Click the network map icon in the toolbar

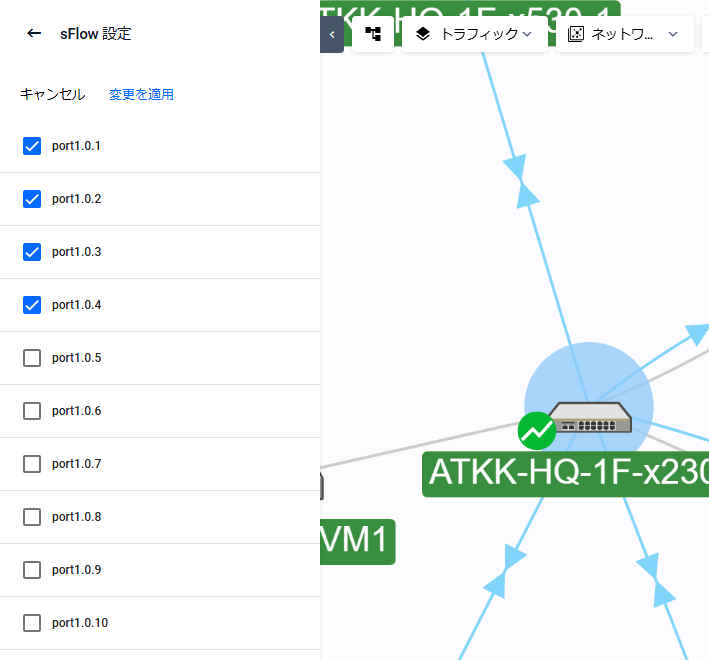click(x=576, y=34)
